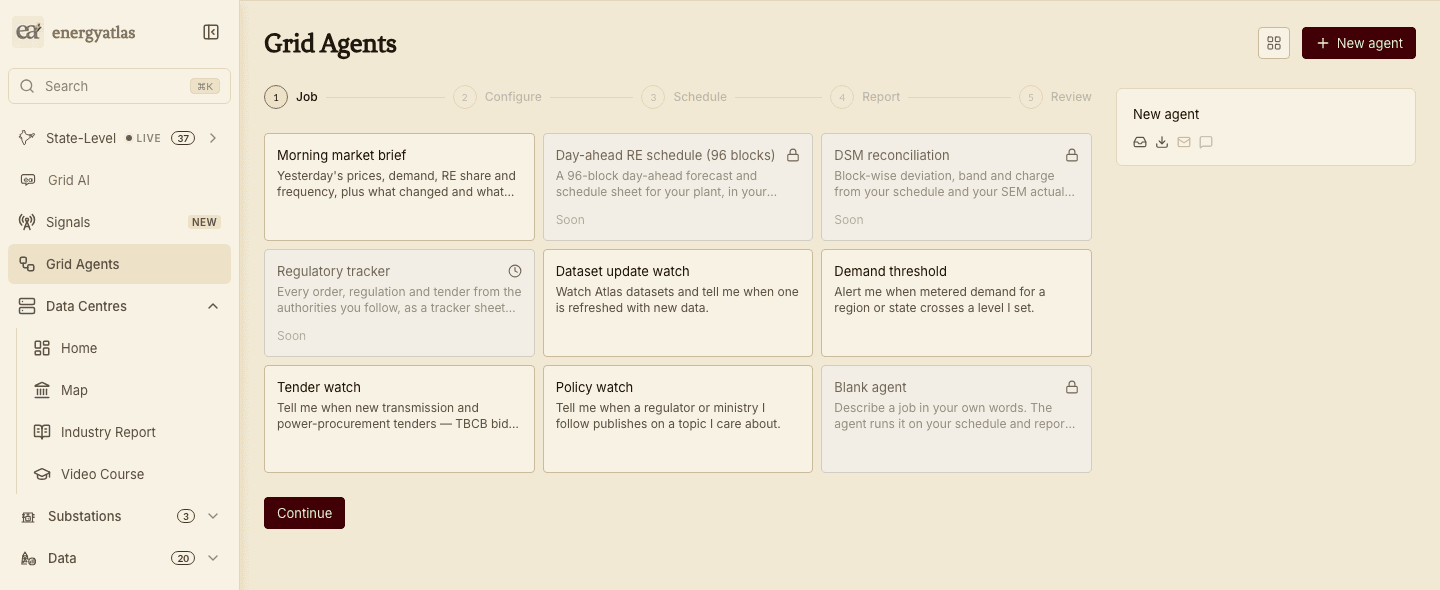
Task: Click lock icon on DSM reconciliation card
Action: 1072,155
